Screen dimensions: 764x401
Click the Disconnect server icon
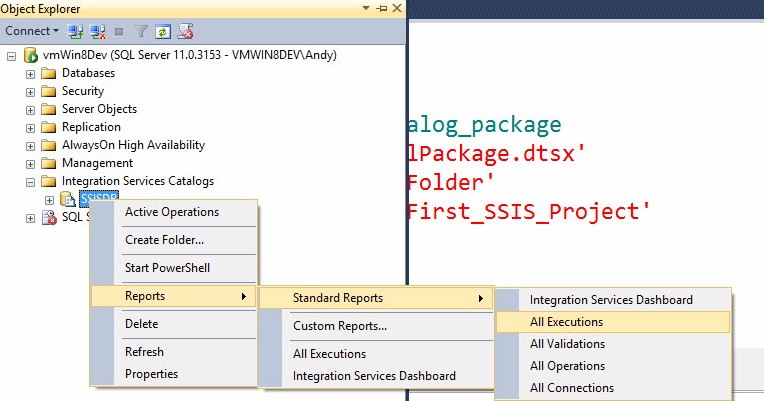coord(97,32)
